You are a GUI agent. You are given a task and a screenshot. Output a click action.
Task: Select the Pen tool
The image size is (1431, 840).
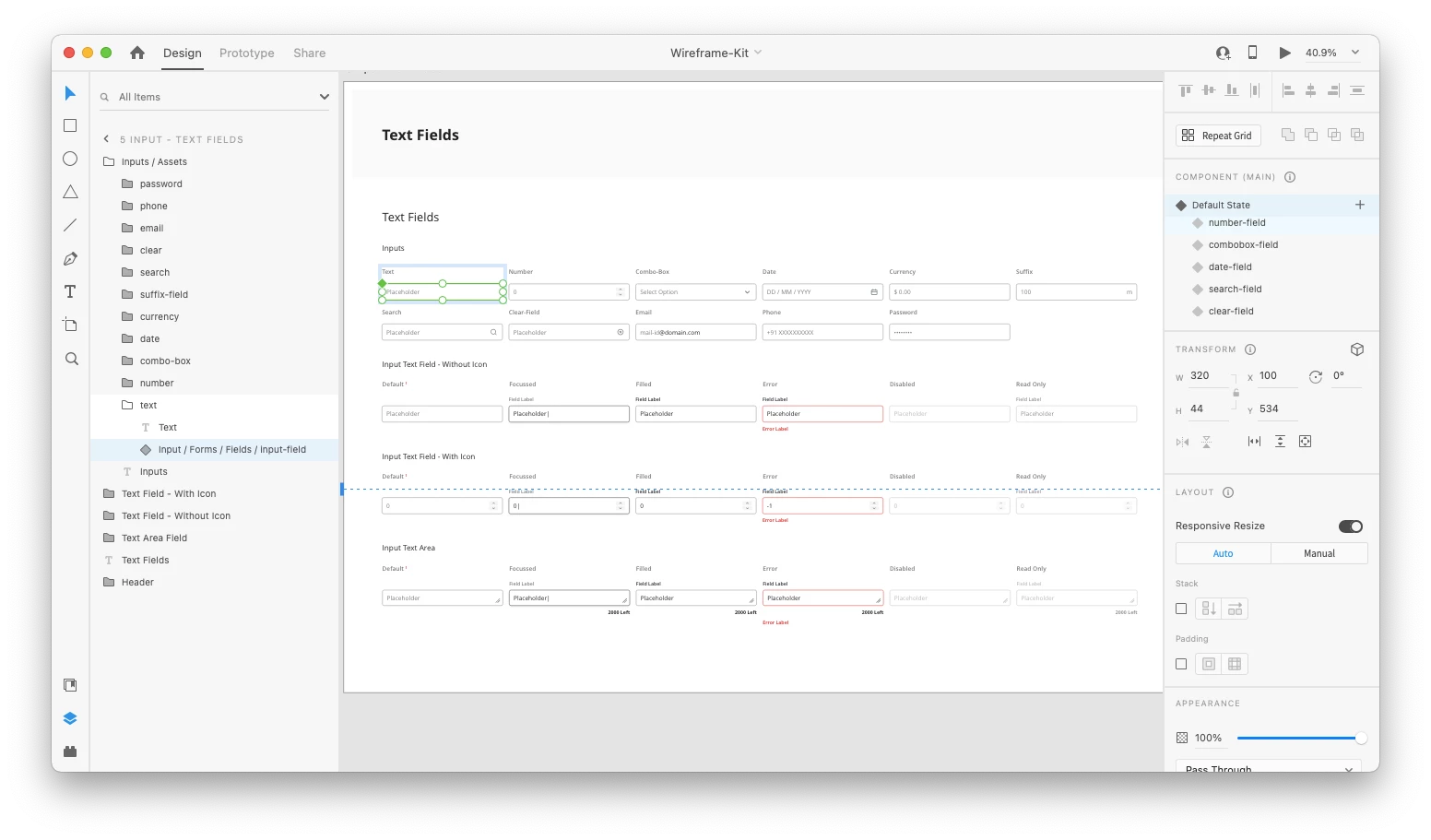pyautogui.click(x=70, y=259)
